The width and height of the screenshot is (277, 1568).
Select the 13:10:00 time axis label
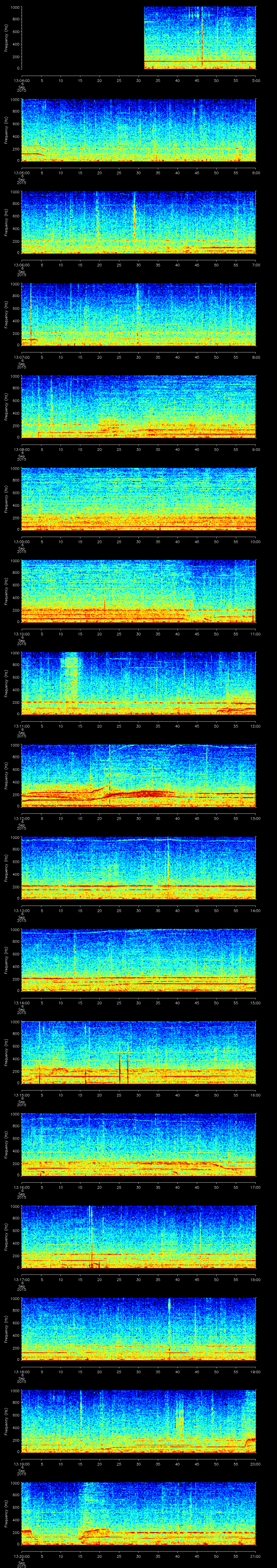(21, 634)
